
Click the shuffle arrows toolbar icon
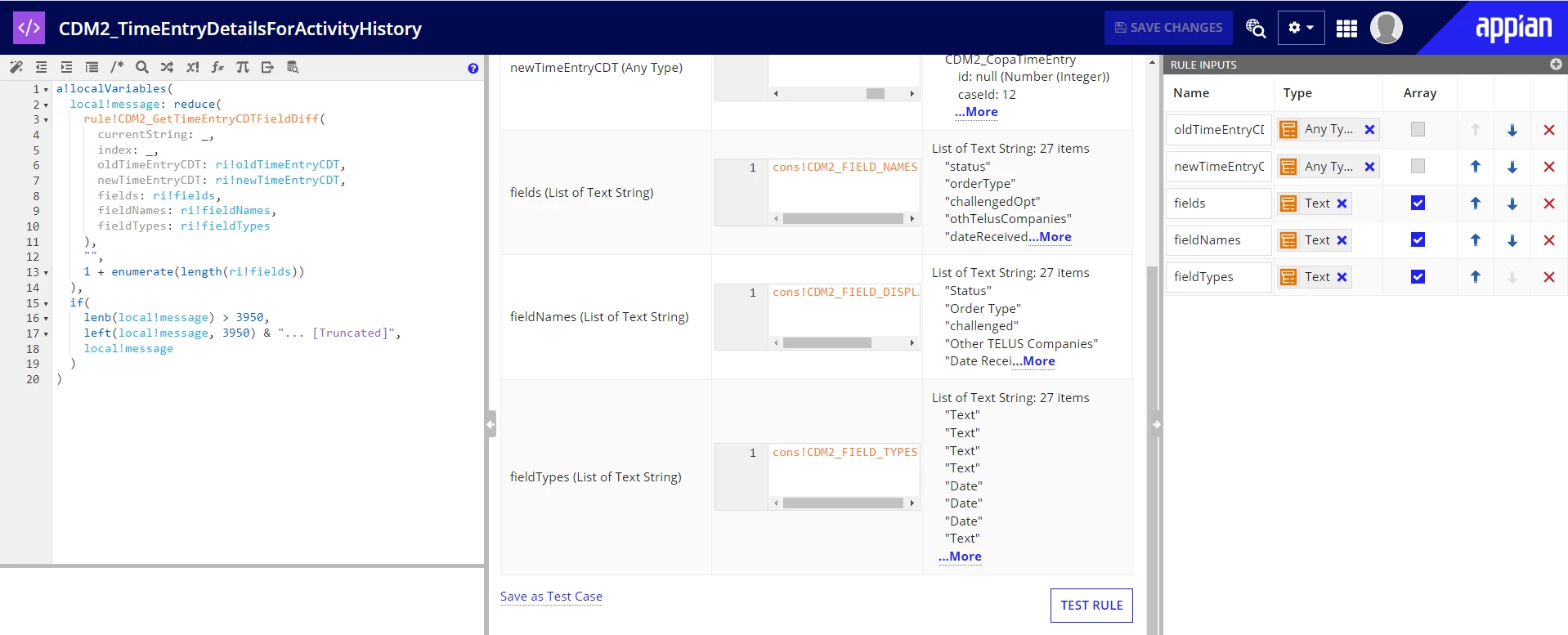[x=167, y=67]
